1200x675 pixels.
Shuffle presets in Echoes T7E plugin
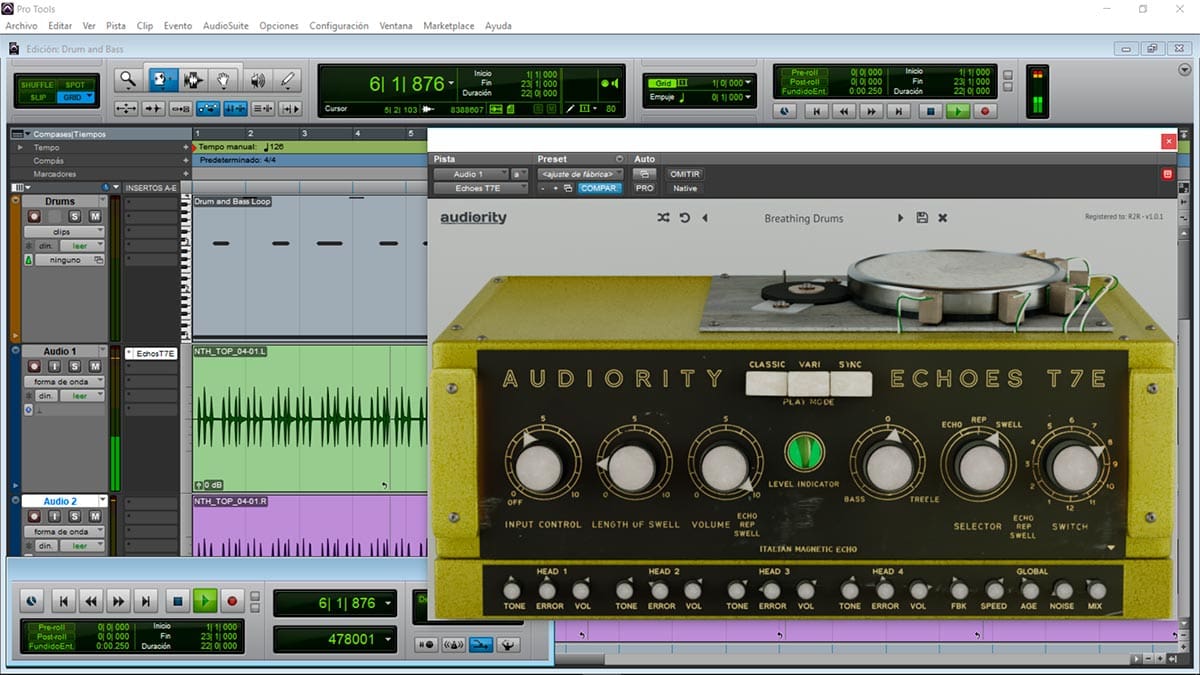(x=663, y=218)
